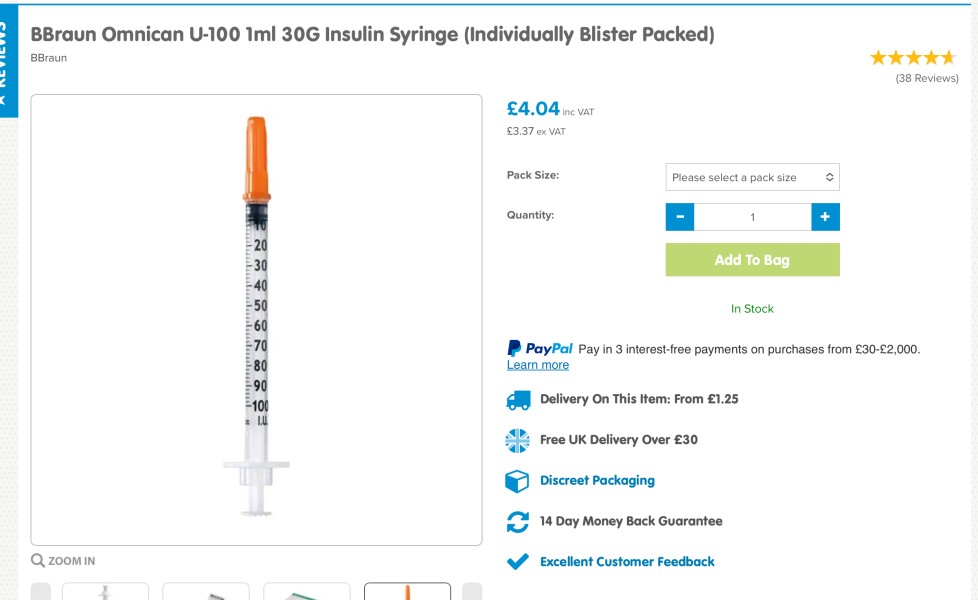Click the left thumbnail scroll arrow
Screen dimensions: 978x600
[42, 592]
